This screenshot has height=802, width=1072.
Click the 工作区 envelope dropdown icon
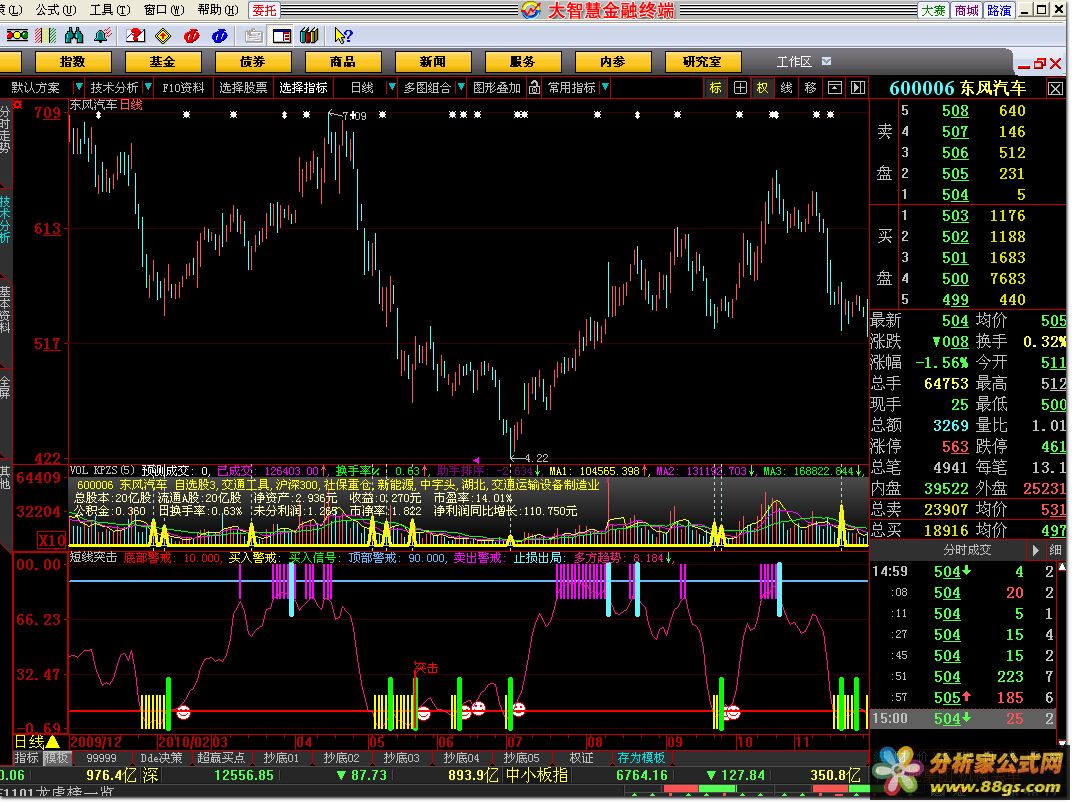(827, 62)
